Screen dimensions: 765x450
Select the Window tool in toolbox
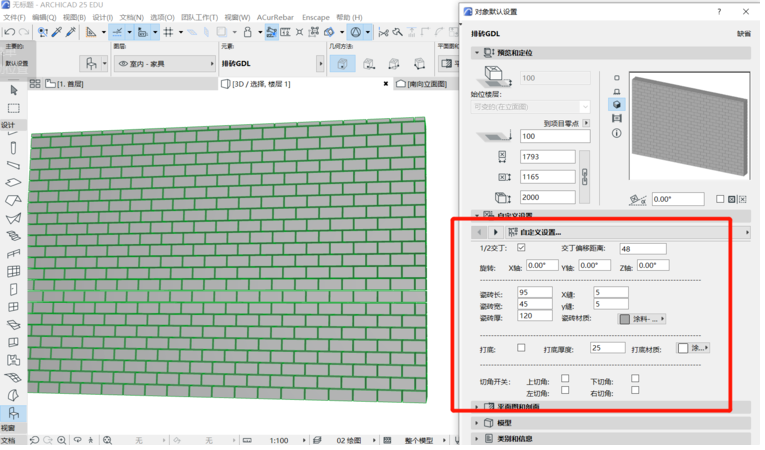tap(14, 307)
